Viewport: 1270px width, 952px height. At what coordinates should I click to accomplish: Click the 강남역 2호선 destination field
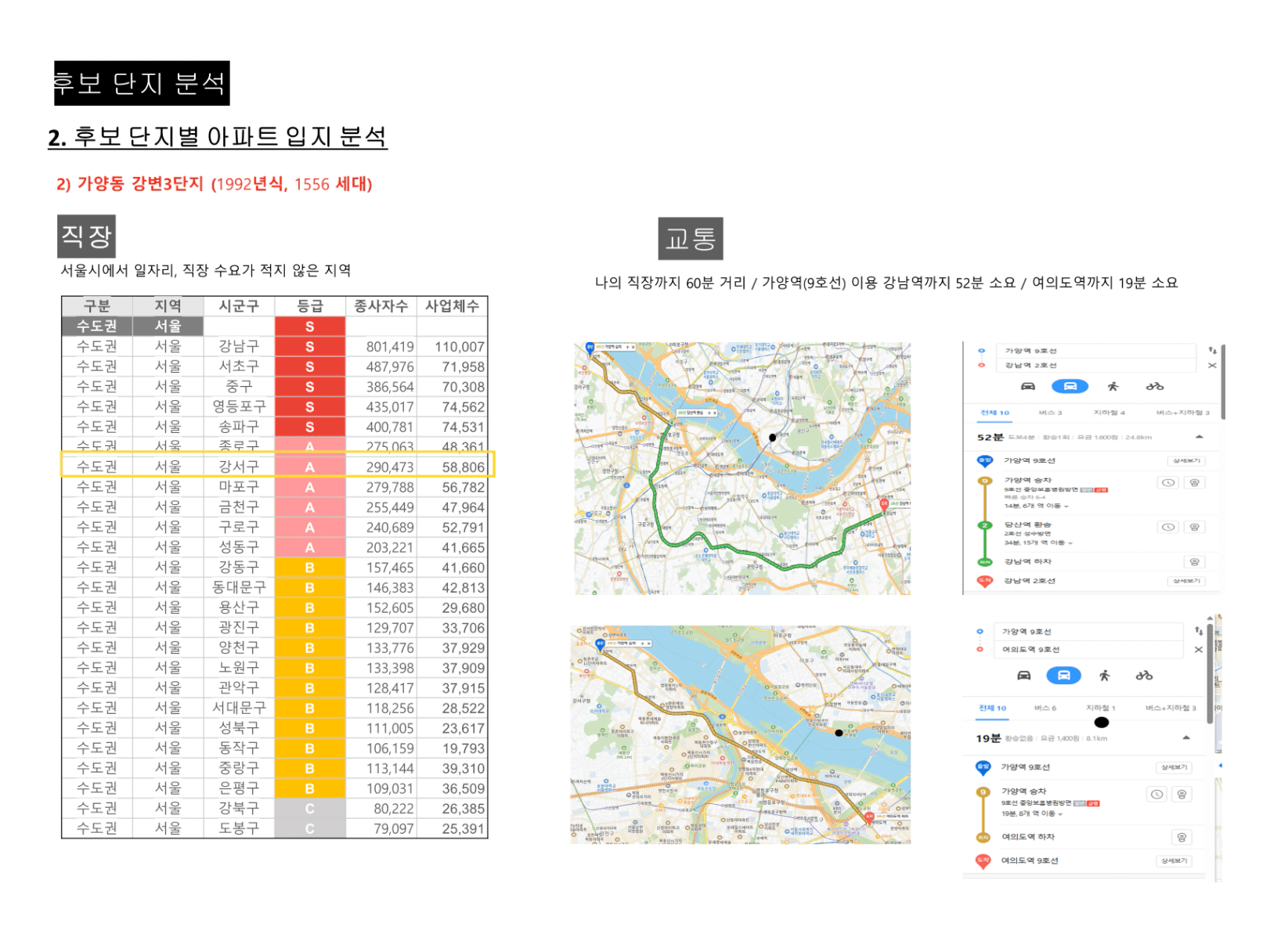tap(1095, 366)
